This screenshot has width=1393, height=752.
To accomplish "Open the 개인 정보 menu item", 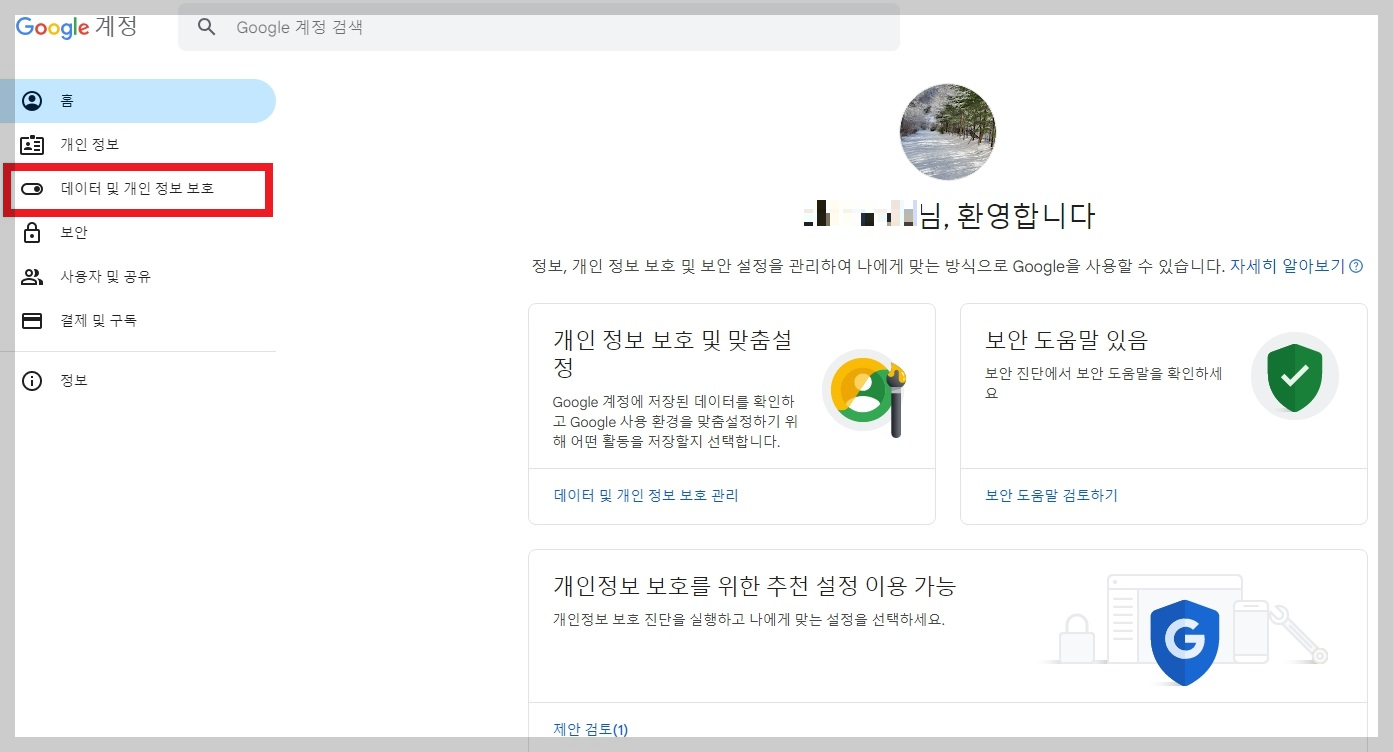I will [138, 145].
